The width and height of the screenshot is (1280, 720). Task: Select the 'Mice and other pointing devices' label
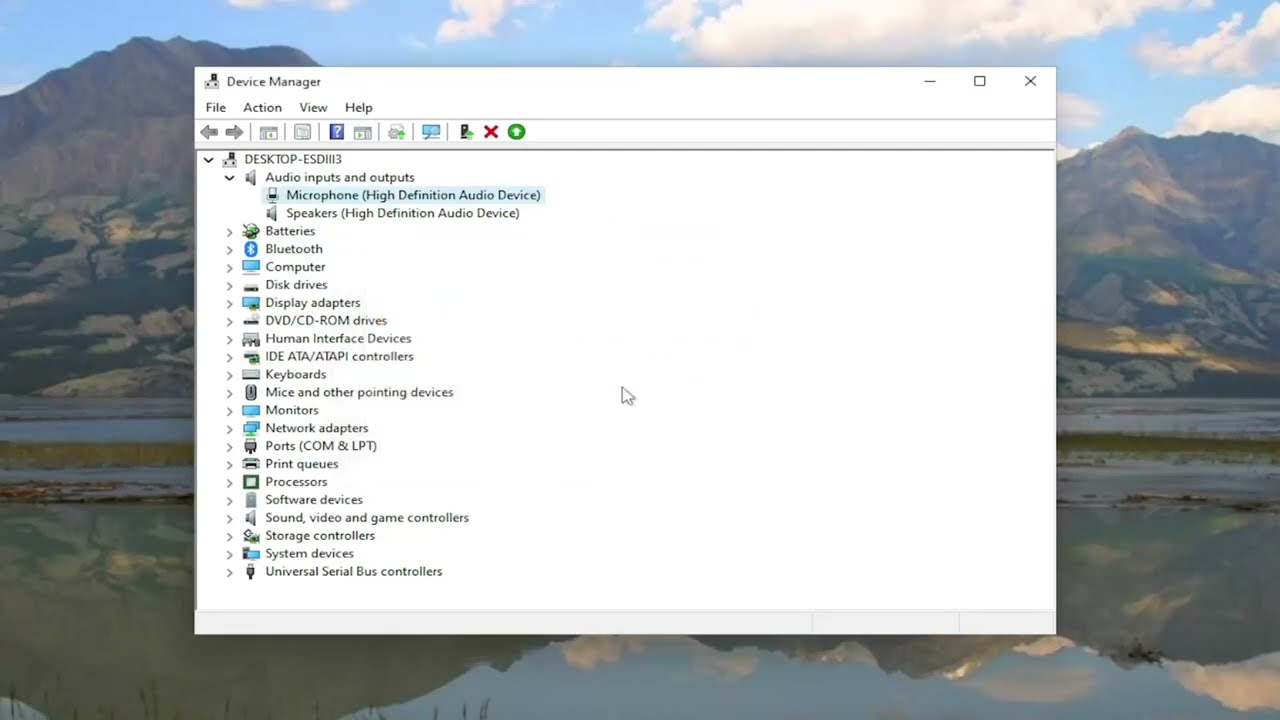click(359, 392)
